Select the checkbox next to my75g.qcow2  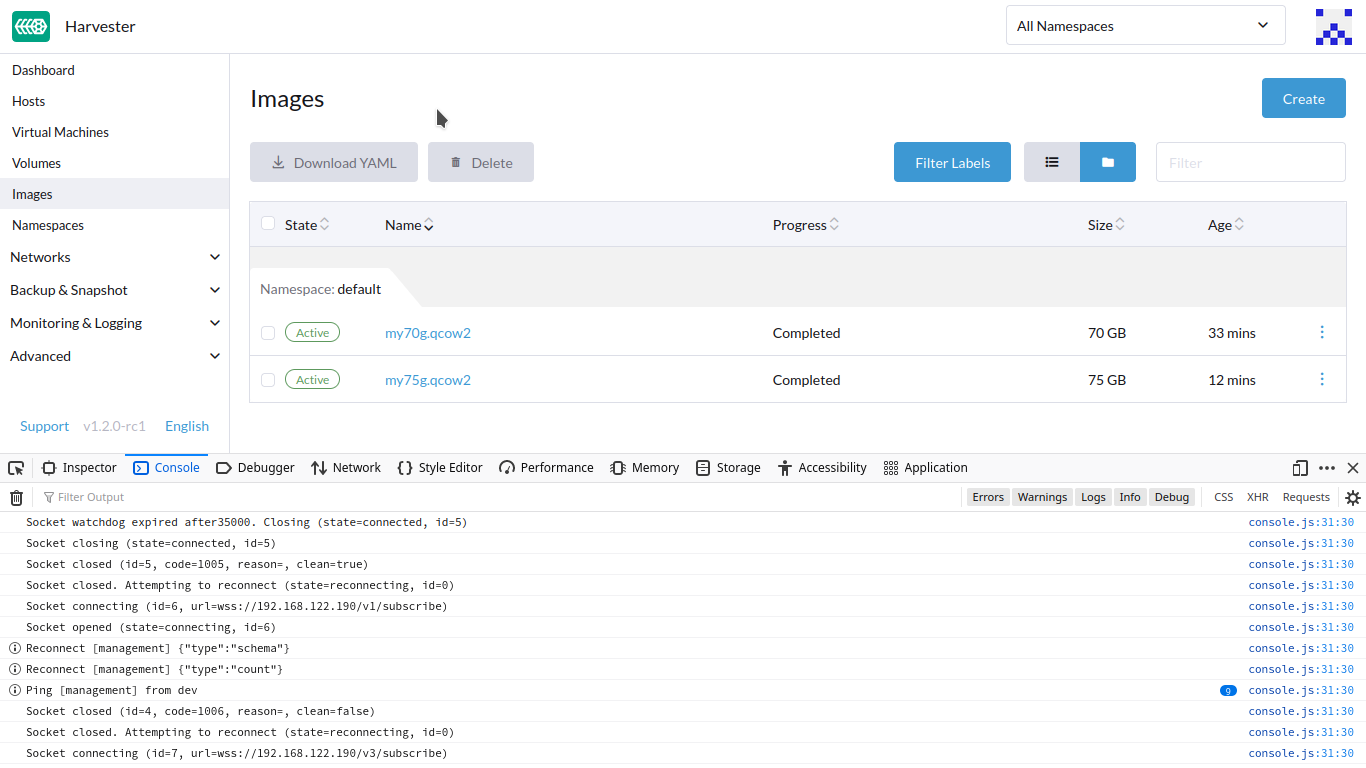coord(268,379)
